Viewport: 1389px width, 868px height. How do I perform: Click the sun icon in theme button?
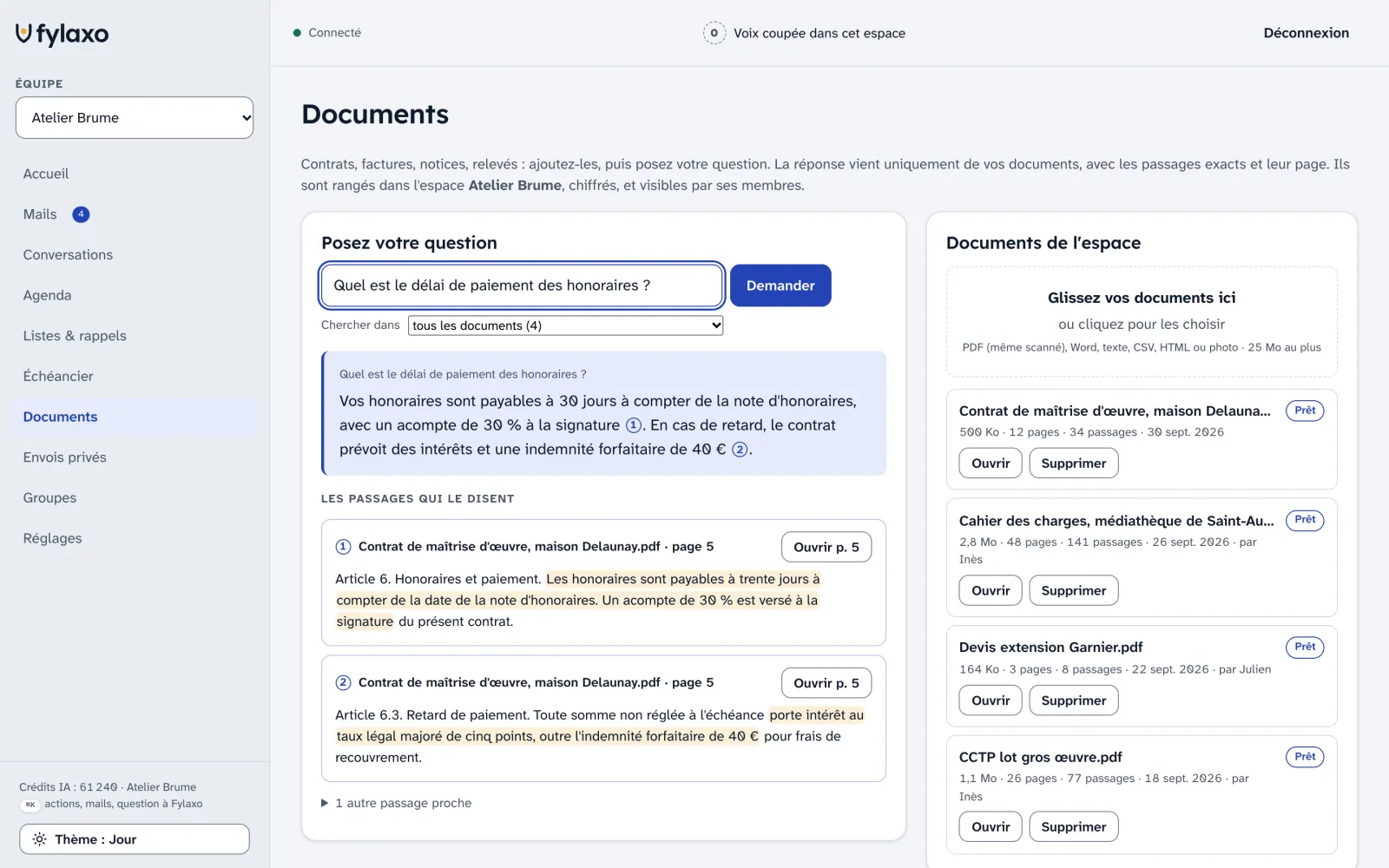[39, 839]
